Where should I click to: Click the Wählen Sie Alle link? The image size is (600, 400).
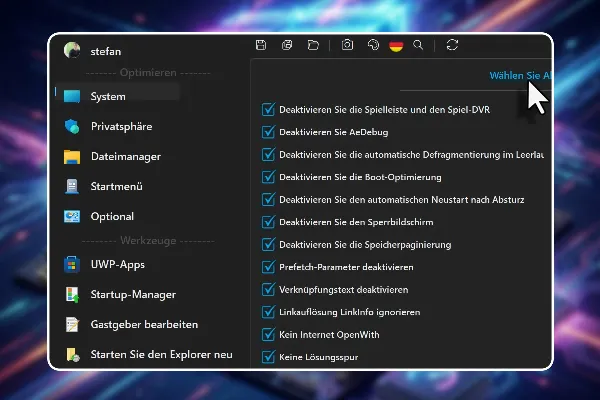[521, 76]
